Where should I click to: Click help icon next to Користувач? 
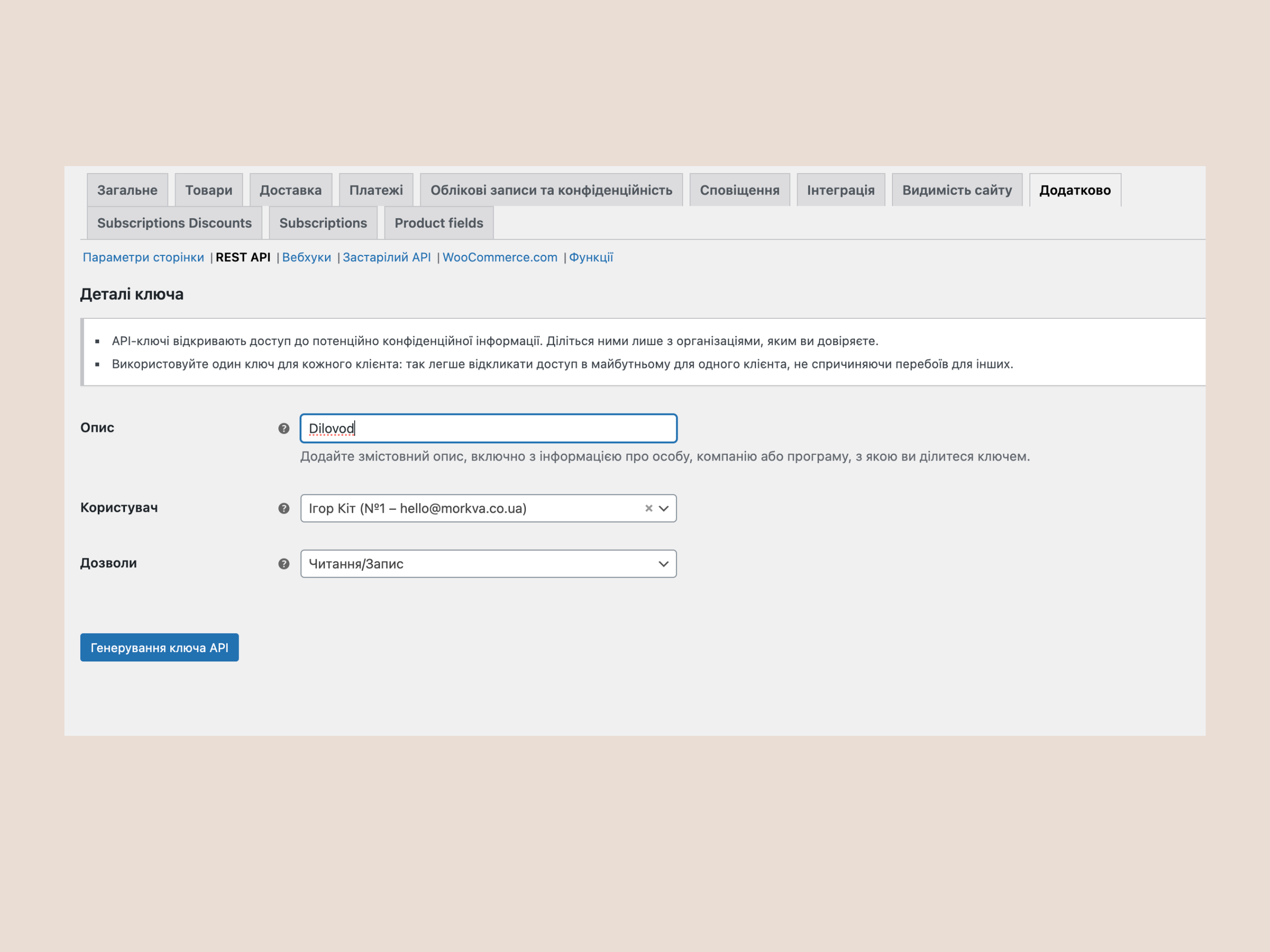[x=284, y=508]
